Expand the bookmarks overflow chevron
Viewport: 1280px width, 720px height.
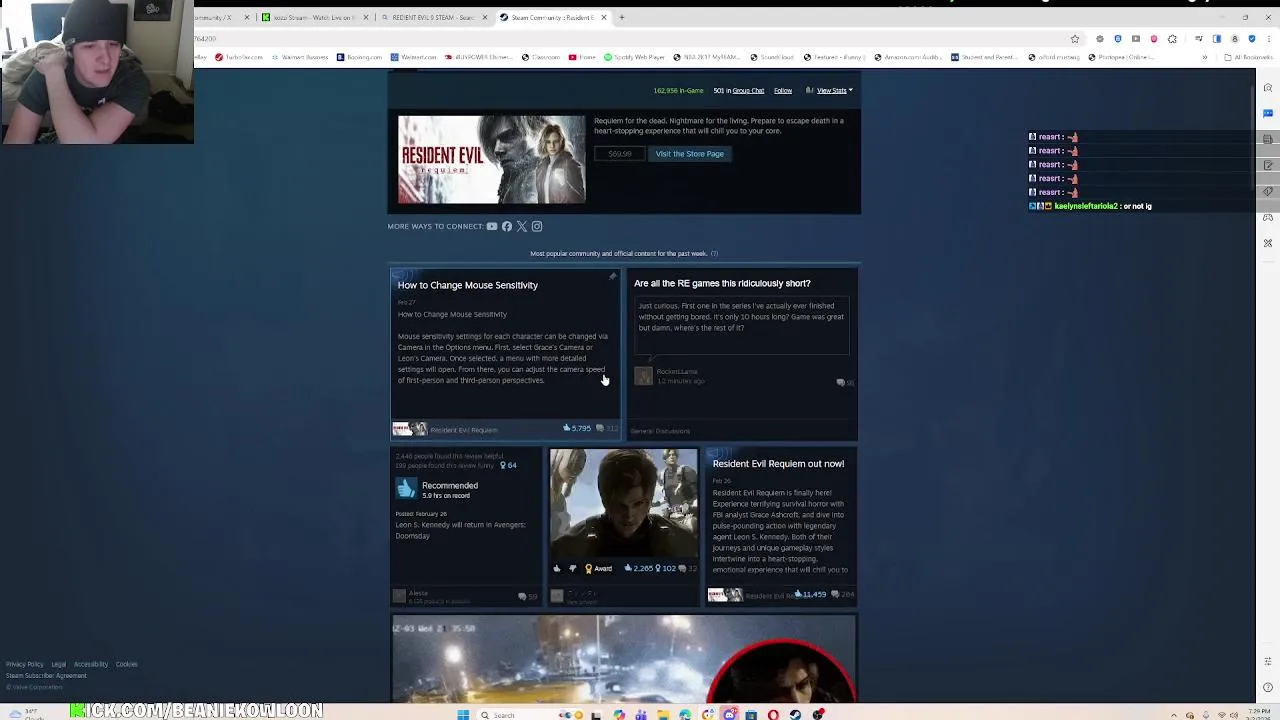(x=1204, y=57)
